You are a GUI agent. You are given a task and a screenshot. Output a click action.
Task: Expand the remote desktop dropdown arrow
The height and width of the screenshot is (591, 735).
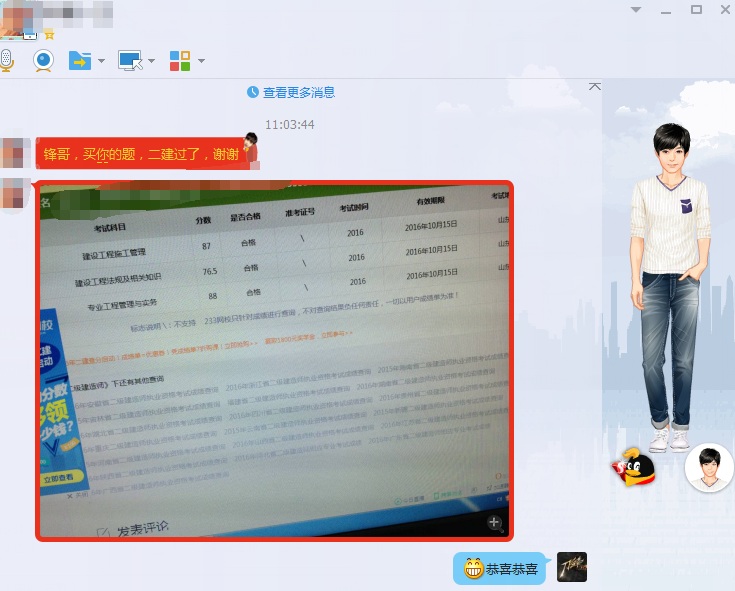[151, 61]
